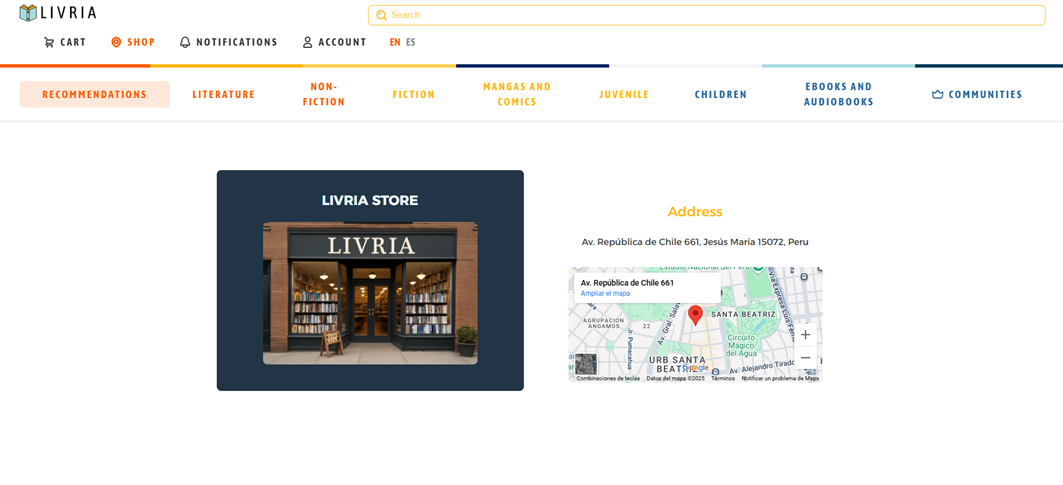Click the LIVRIA STORE heading

point(370,201)
